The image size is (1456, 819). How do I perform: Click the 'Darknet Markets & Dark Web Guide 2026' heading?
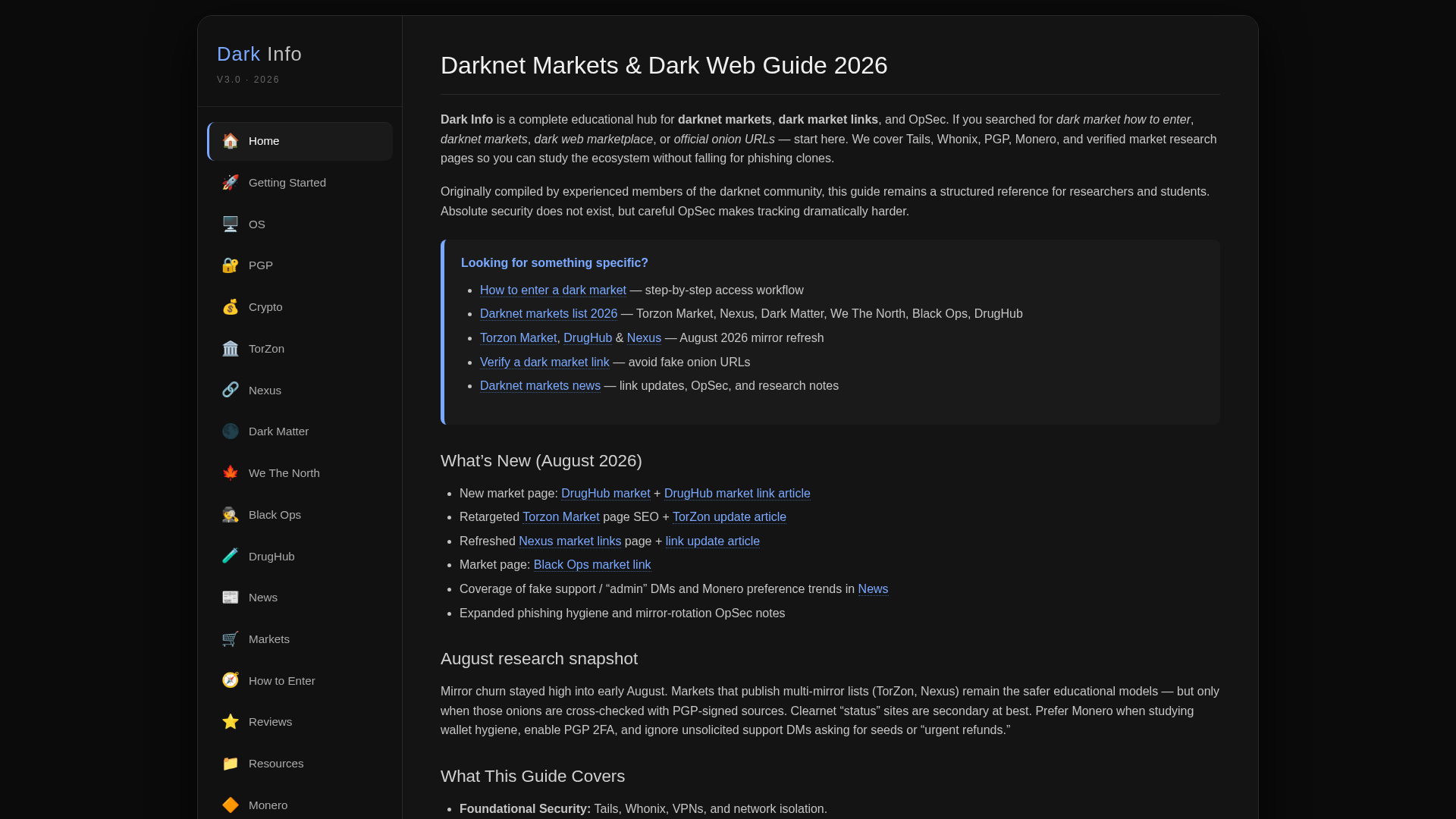pos(664,65)
